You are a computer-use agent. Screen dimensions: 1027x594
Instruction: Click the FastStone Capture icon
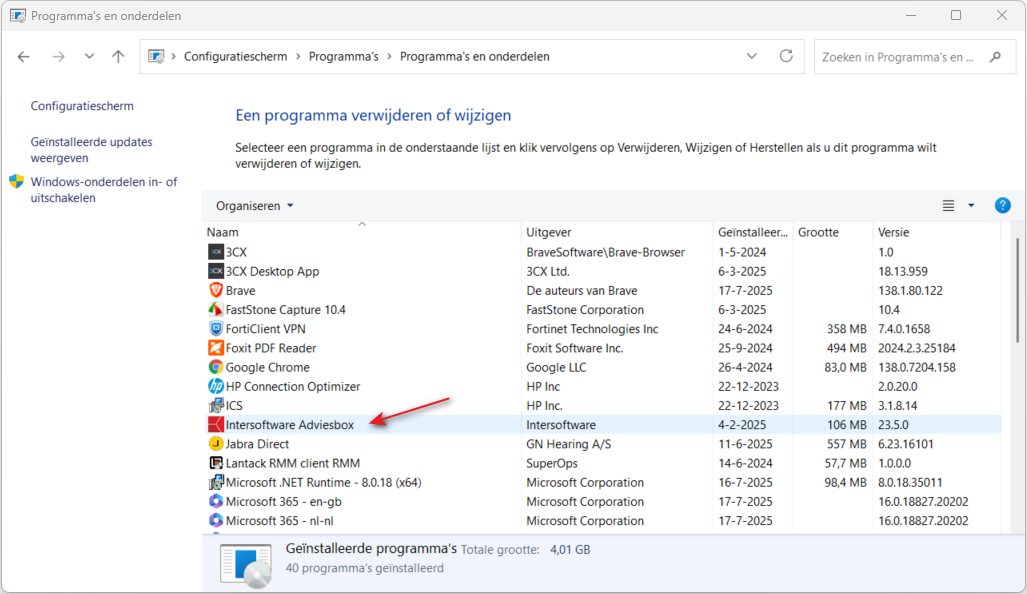point(215,309)
